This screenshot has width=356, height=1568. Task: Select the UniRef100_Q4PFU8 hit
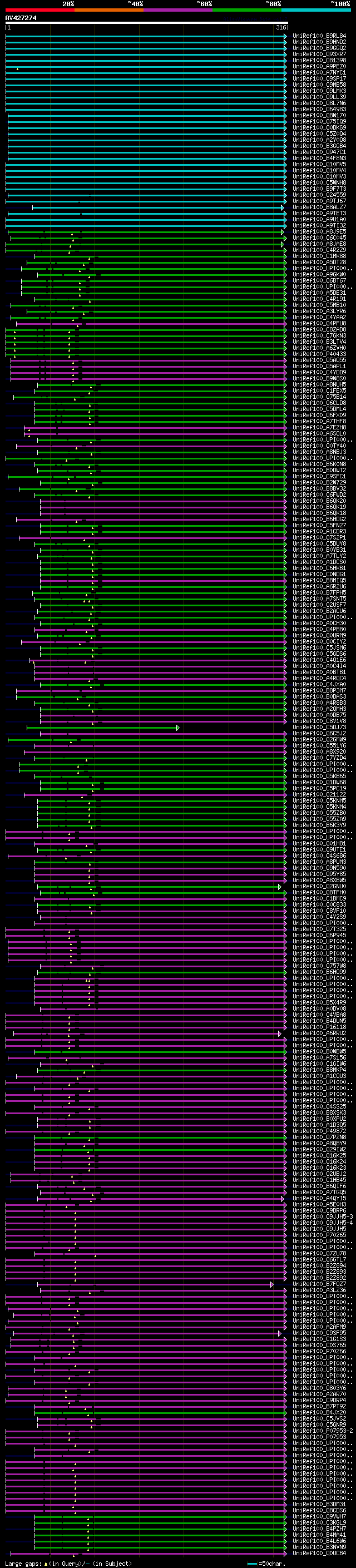pyautogui.click(x=319, y=323)
